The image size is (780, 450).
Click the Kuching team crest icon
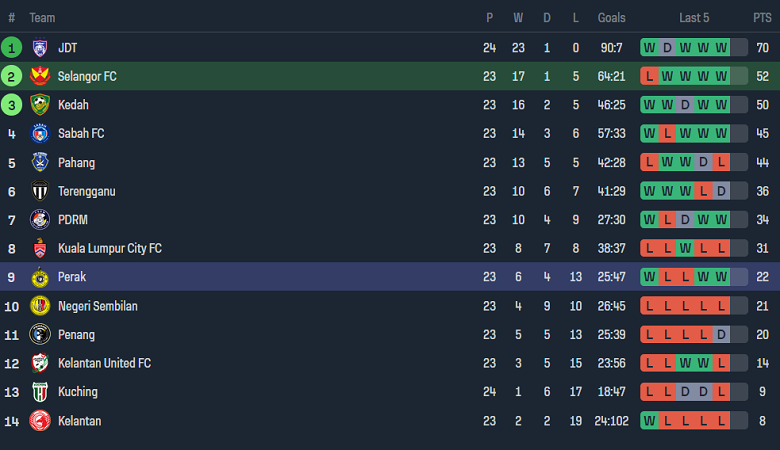pyautogui.click(x=40, y=392)
